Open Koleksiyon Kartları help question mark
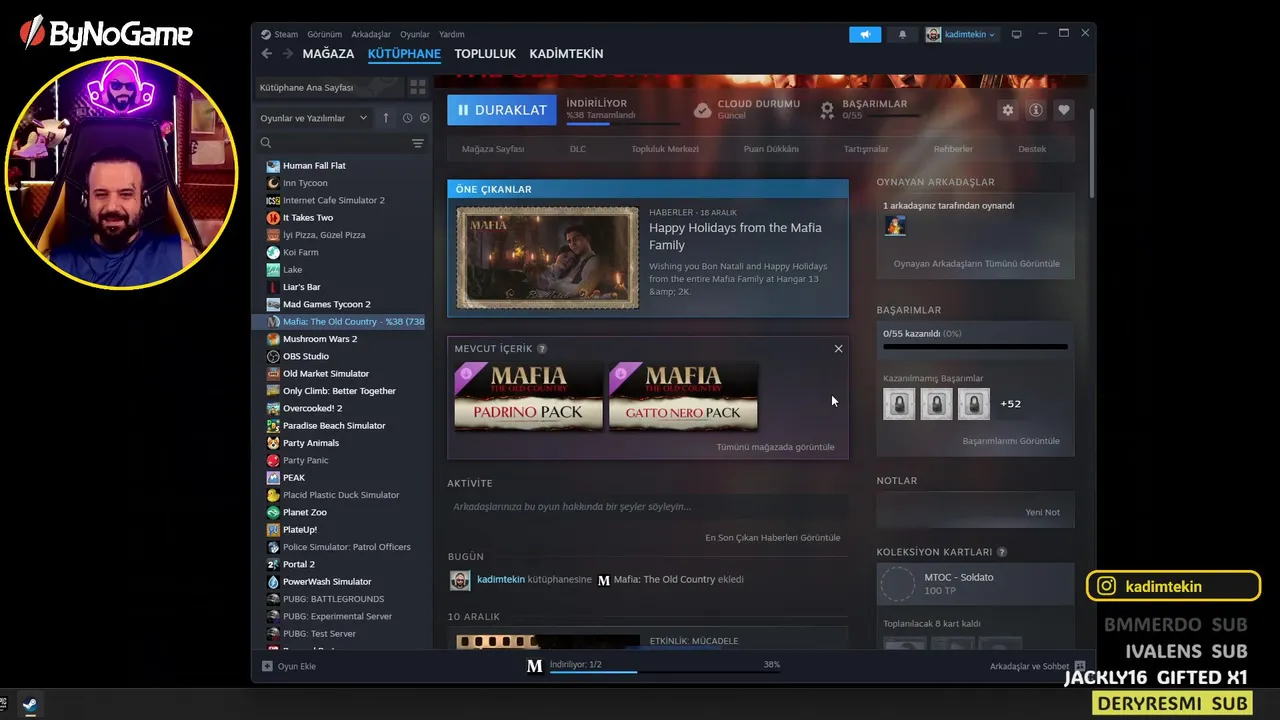The width and height of the screenshot is (1280, 720). click(1002, 552)
